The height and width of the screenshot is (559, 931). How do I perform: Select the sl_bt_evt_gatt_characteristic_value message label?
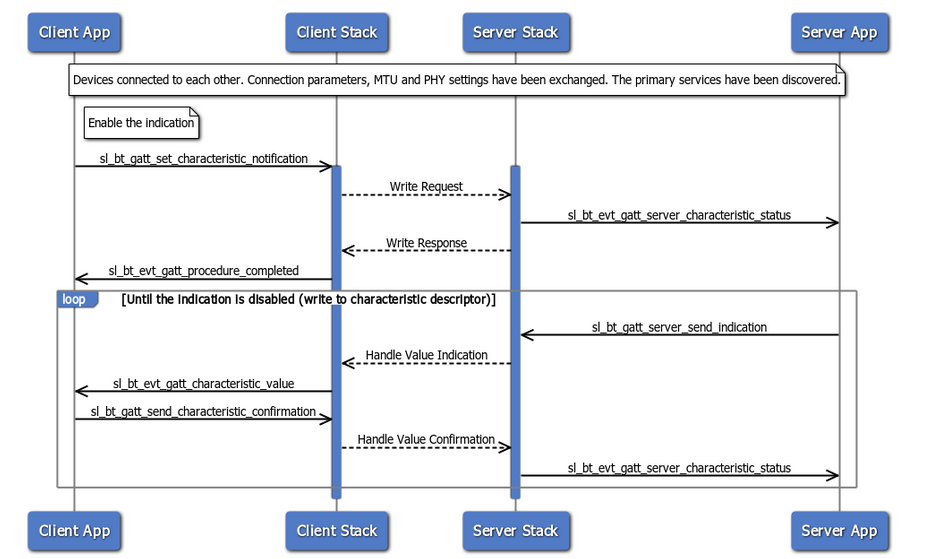pyautogui.click(x=203, y=383)
